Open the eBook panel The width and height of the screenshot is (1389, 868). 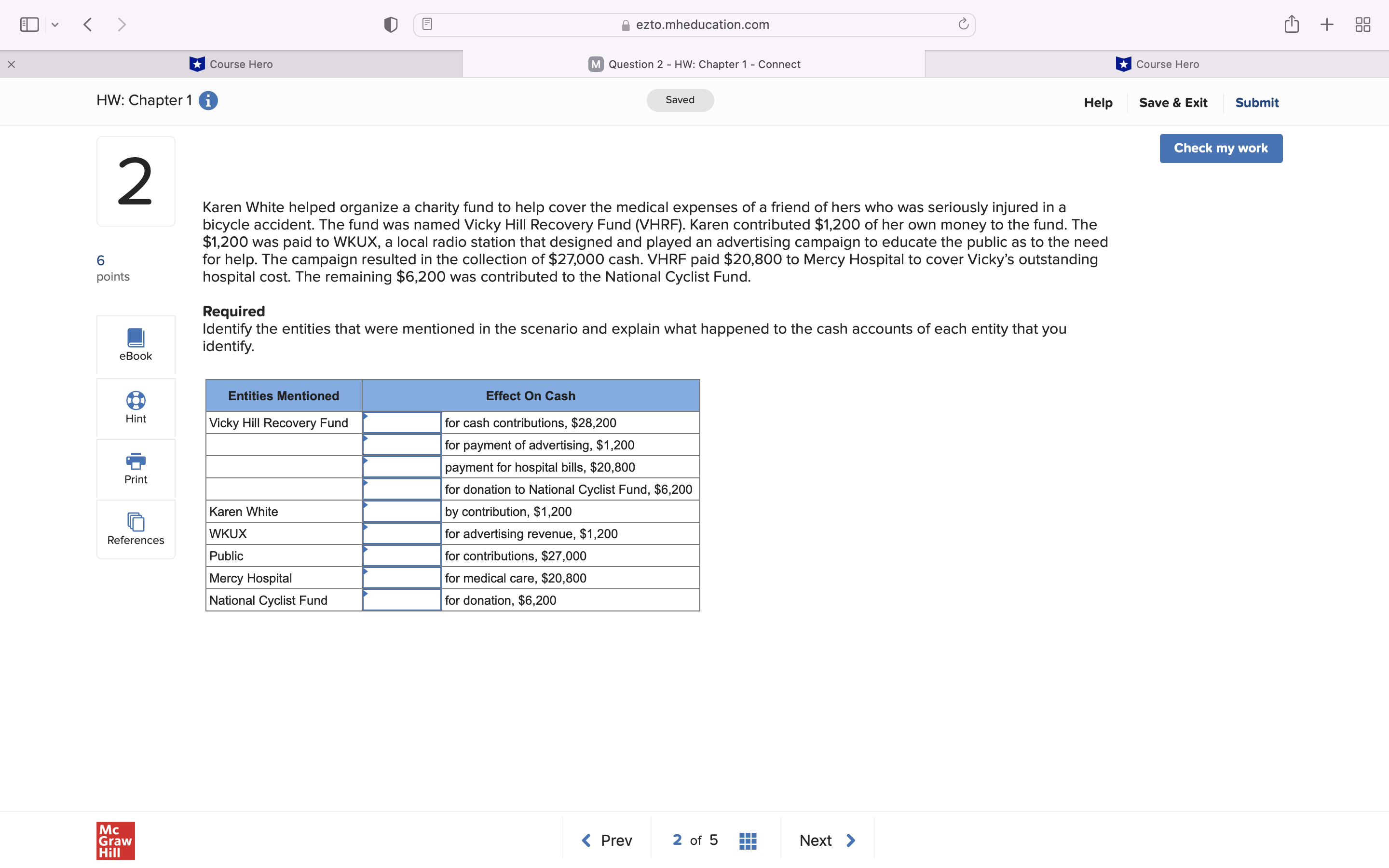pyautogui.click(x=136, y=344)
